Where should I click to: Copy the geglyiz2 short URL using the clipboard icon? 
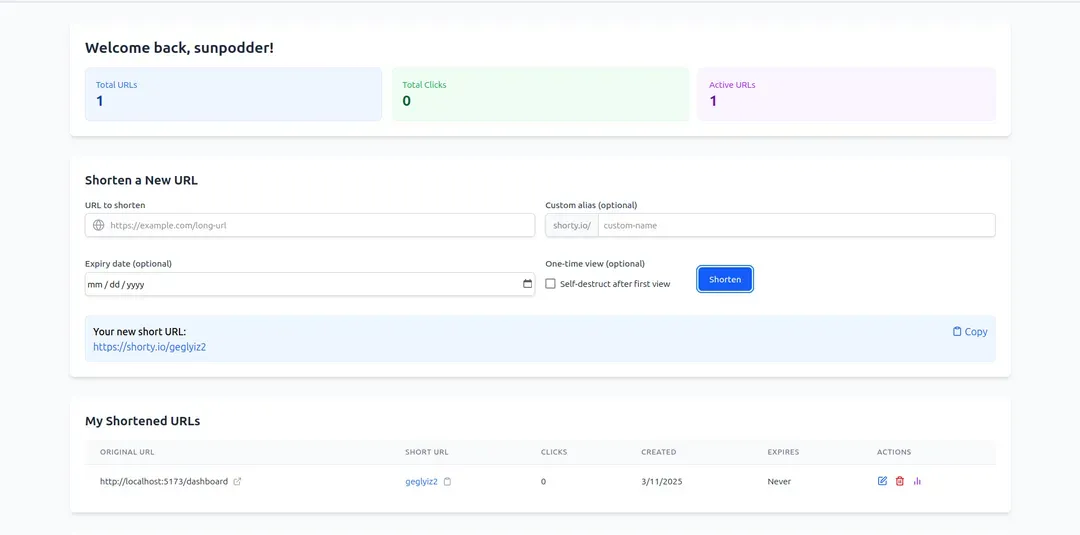tap(447, 482)
